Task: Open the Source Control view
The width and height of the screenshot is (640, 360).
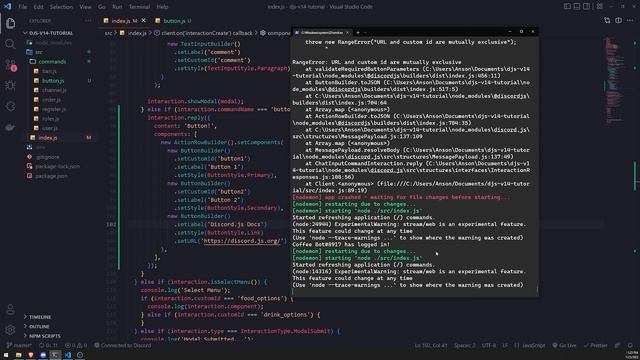Action: [10, 65]
